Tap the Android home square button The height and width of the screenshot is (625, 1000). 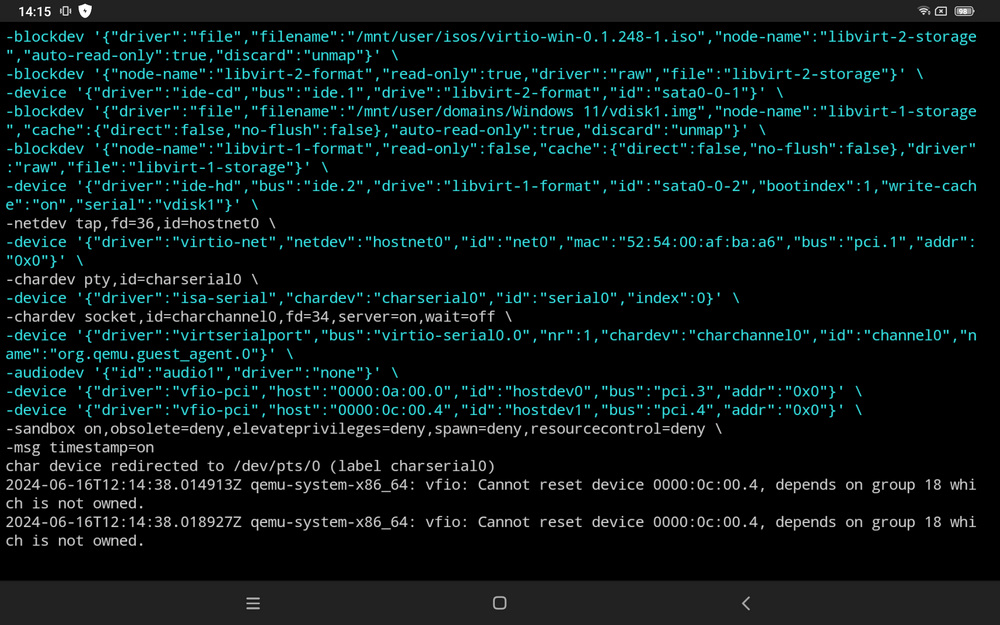click(x=499, y=603)
